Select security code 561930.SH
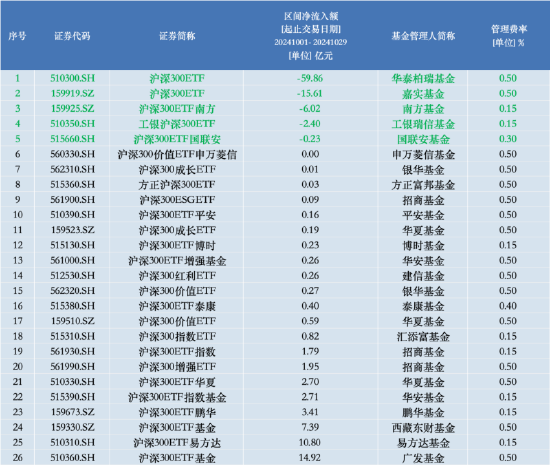The image size is (550, 465). click(73, 351)
